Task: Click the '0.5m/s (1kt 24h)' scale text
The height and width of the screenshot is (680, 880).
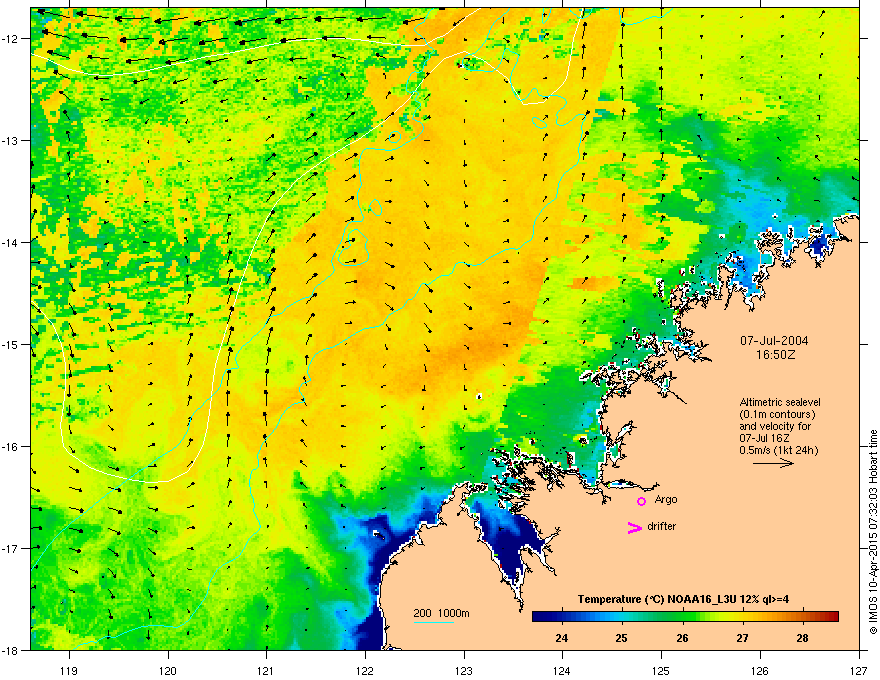Action: click(778, 450)
